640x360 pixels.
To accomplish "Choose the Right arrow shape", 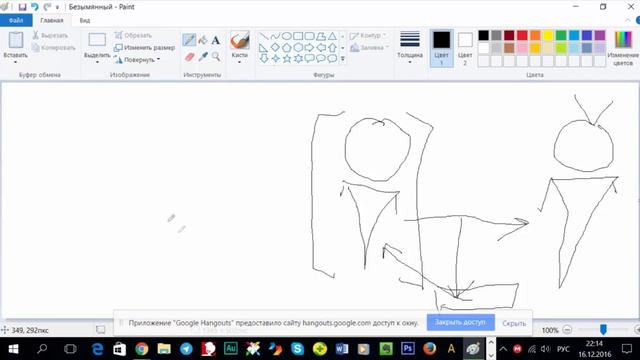I will tap(310, 47).
